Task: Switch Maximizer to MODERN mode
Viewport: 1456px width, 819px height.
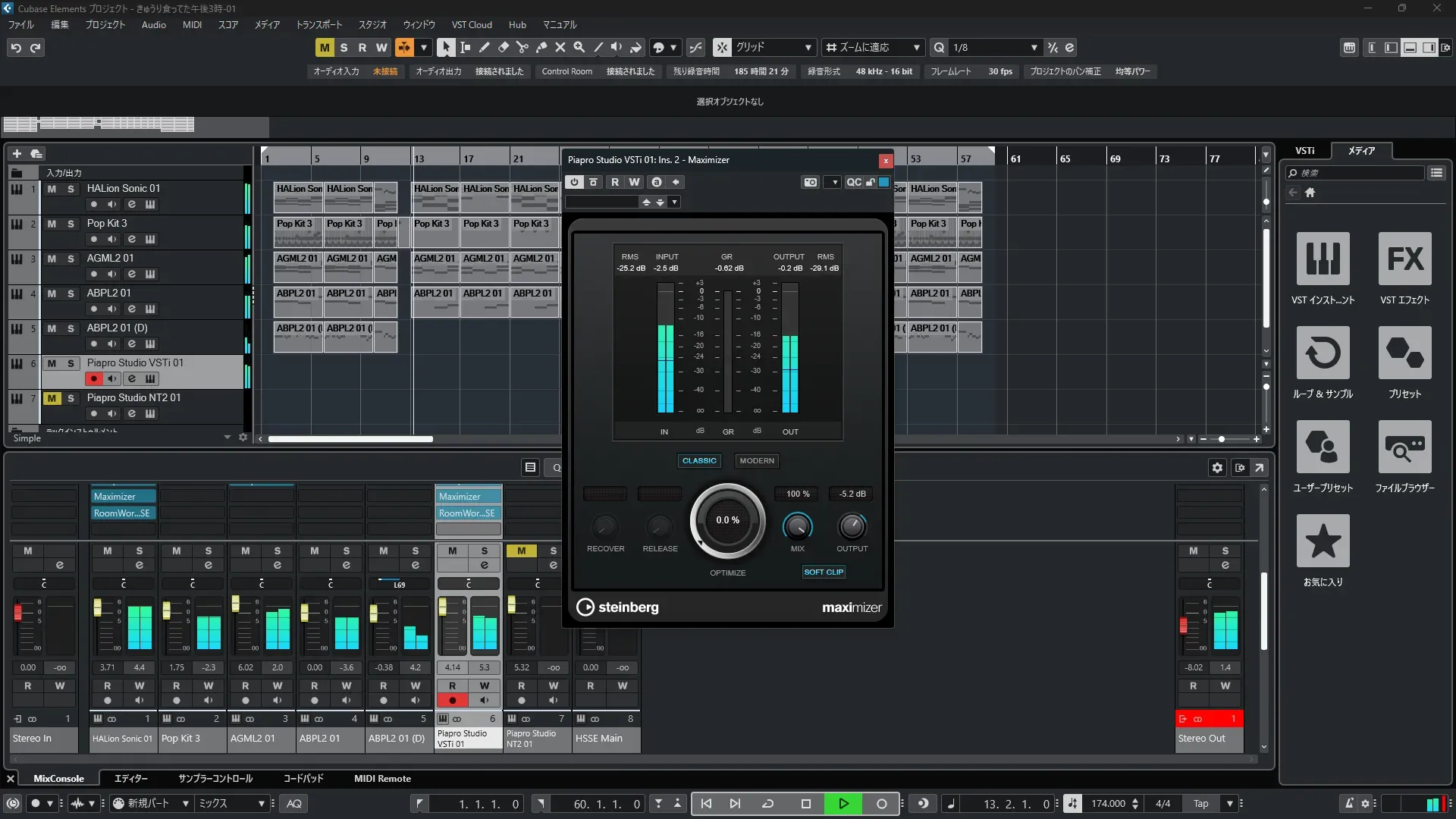Action: click(756, 460)
